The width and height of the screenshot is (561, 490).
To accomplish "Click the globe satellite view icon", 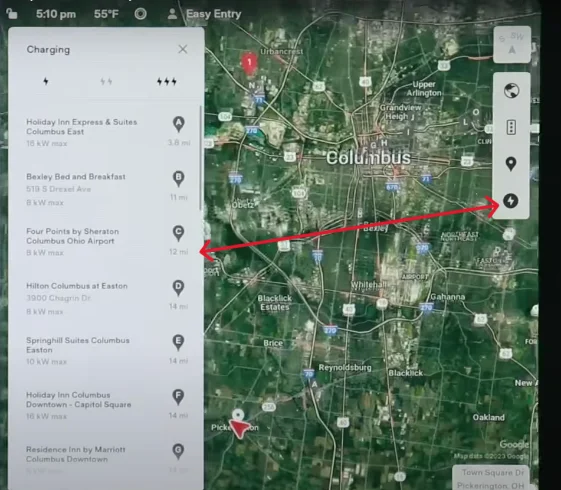I will (512, 90).
